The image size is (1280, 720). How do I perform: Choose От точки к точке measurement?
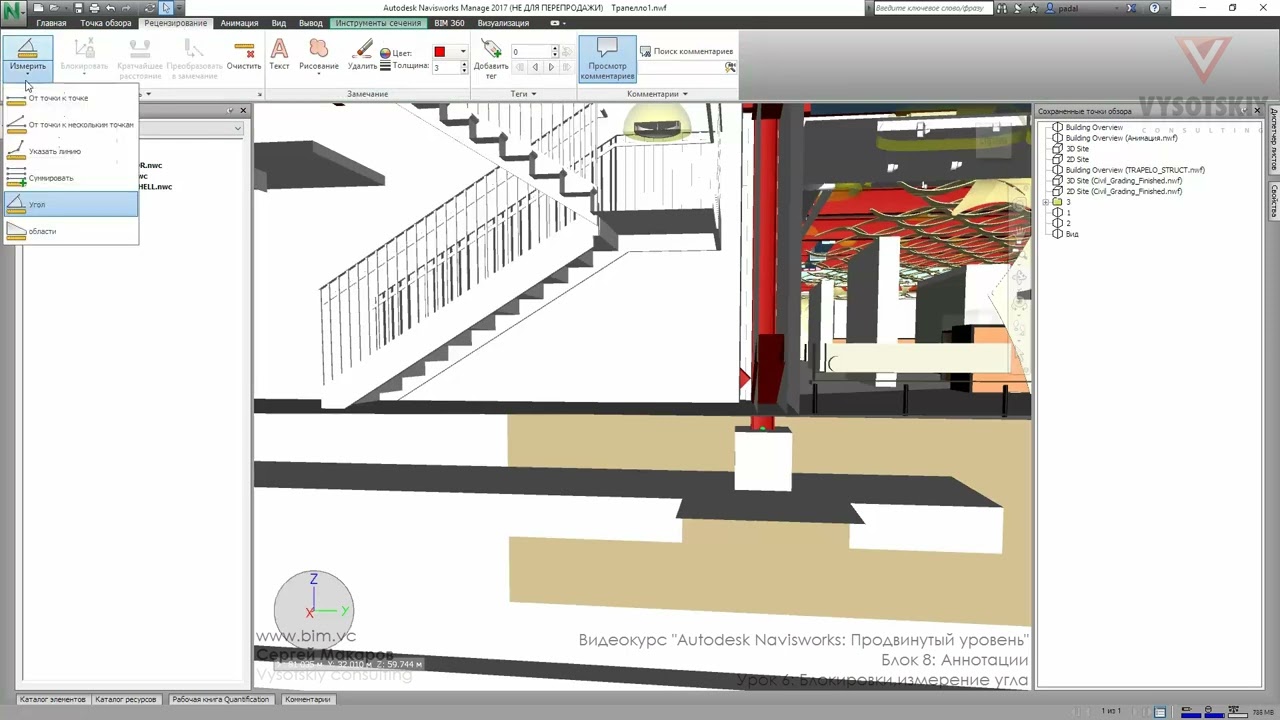(x=71, y=98)
